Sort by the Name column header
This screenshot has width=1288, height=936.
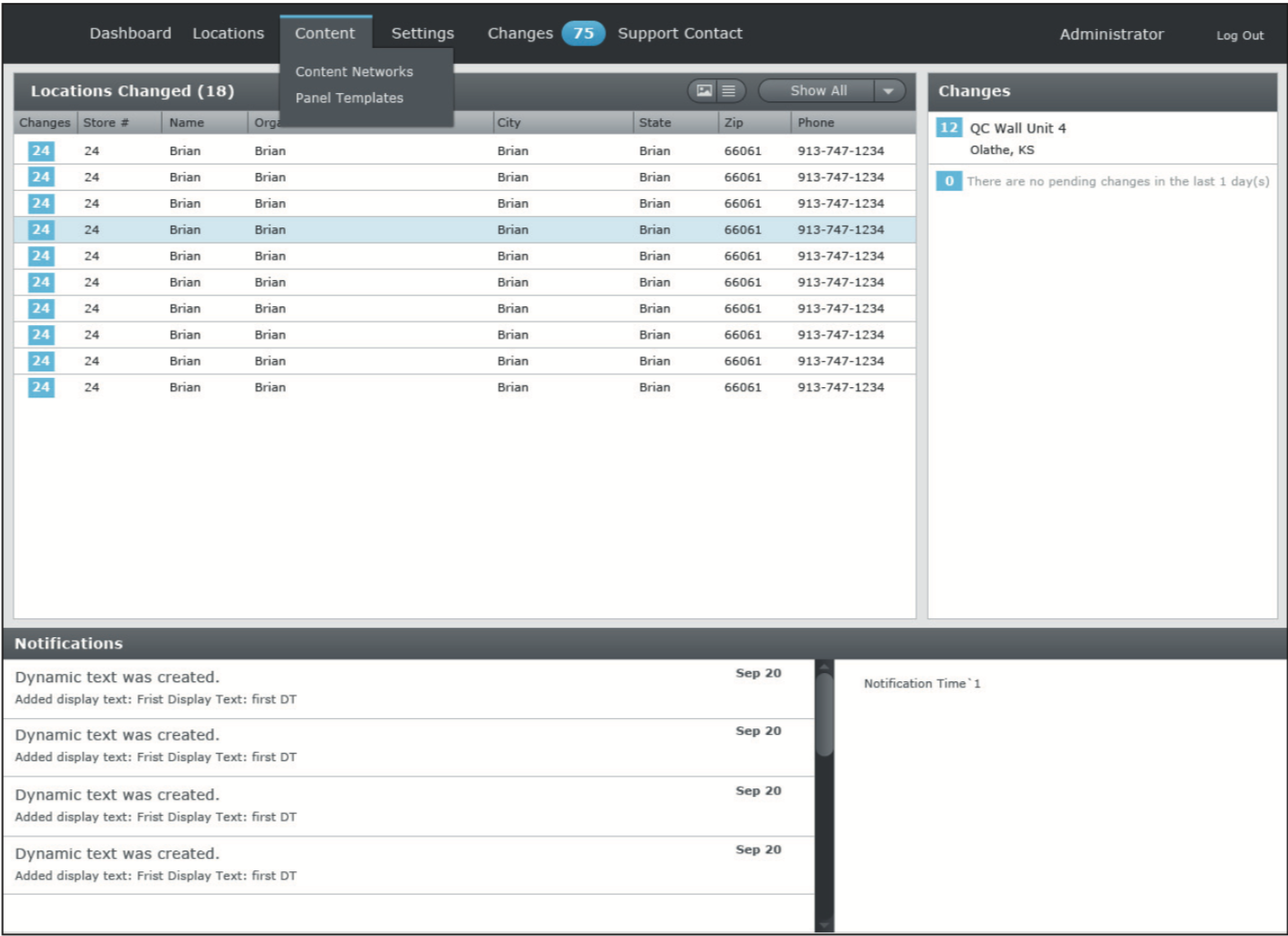tap(205, 122)
